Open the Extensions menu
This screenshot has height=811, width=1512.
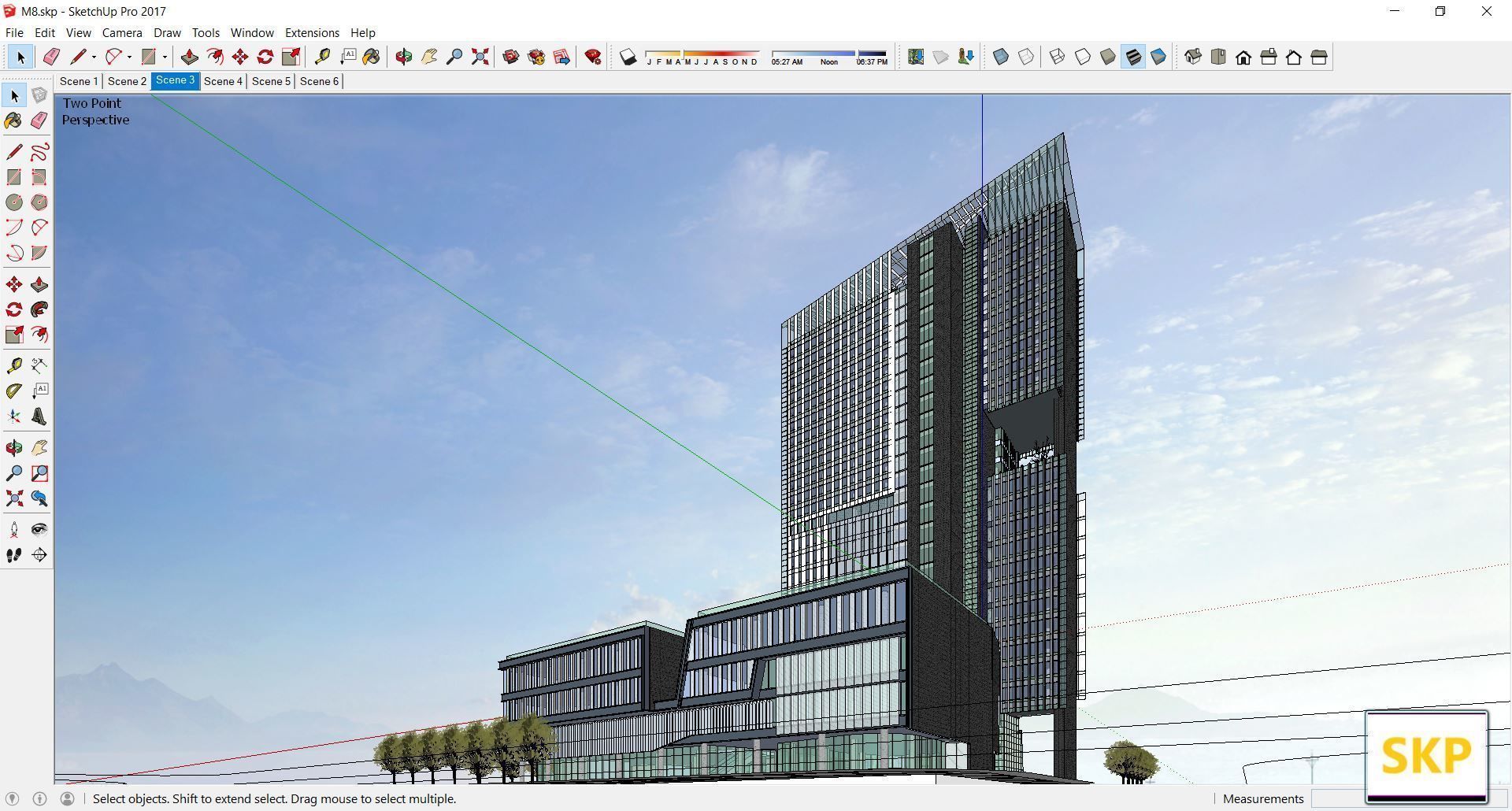click(x=312, y=32)
